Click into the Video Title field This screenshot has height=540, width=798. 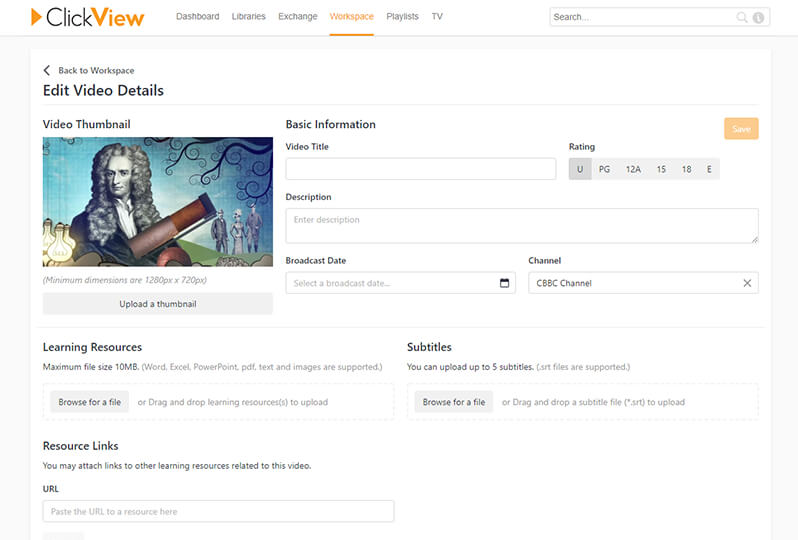[420, 169]
